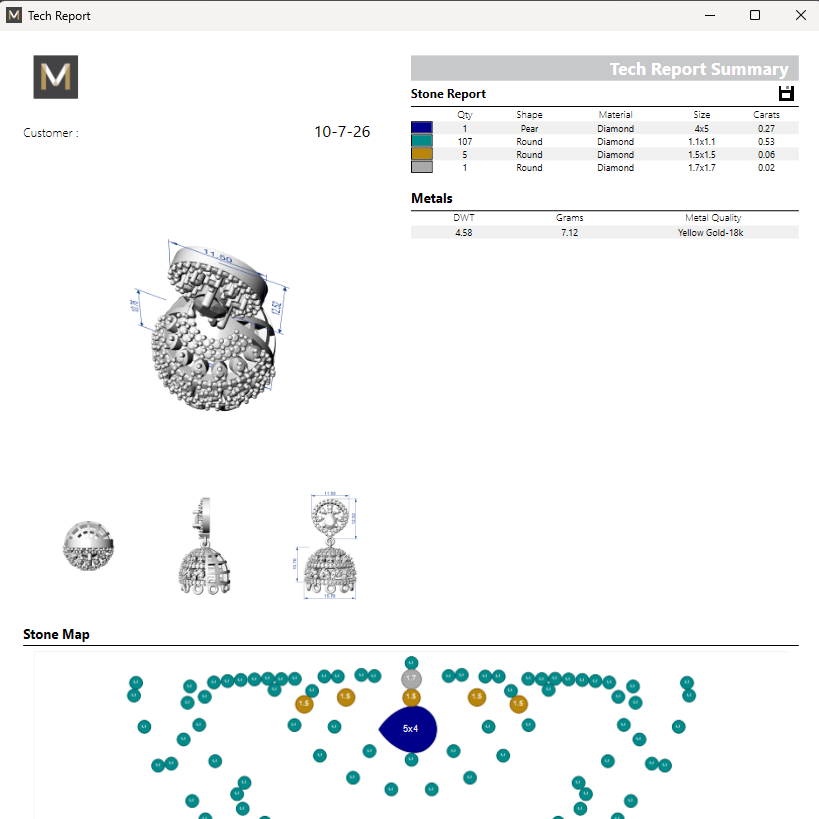Click the blue 5x4 pear stone in map
Viewport: 819px width, 819px height.
pos(408,729)
